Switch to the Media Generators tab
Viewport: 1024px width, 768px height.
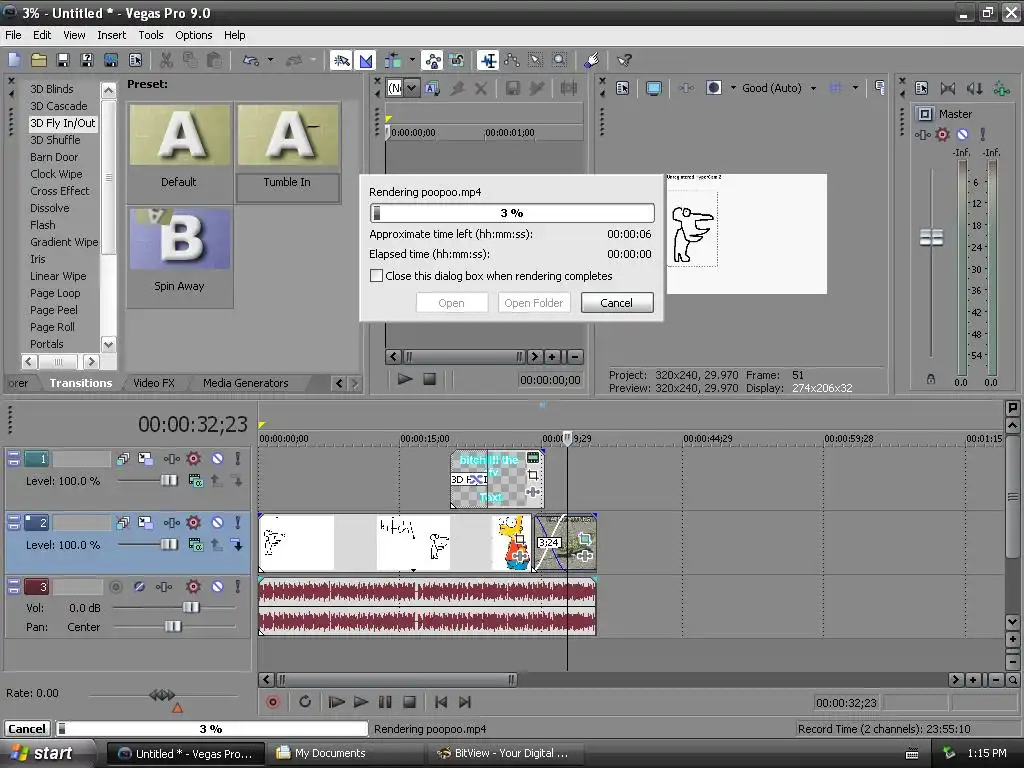pyautogui.click(x=246, y=383)
